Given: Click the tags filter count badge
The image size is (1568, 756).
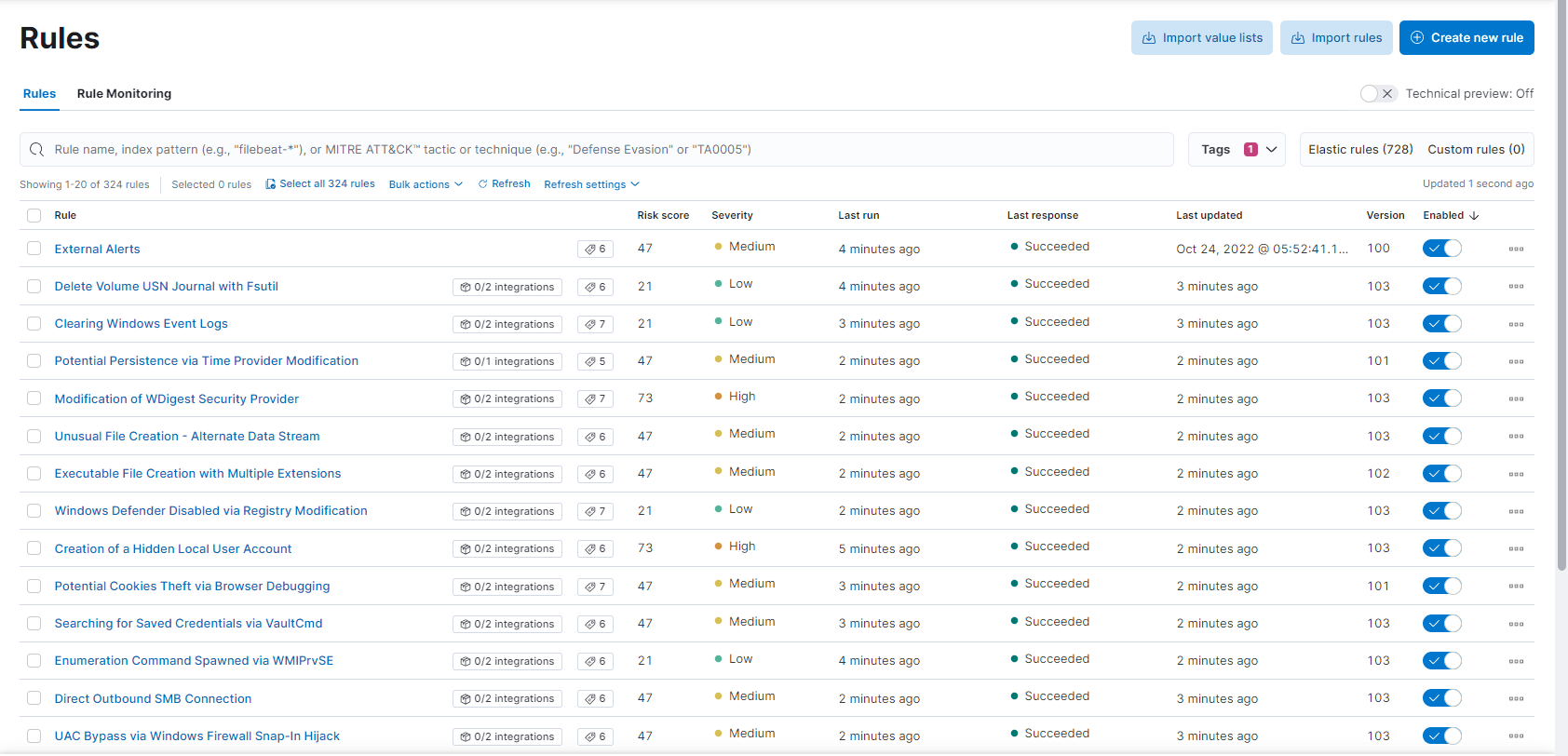Looking at the screenshot, I should point(1250,150).
